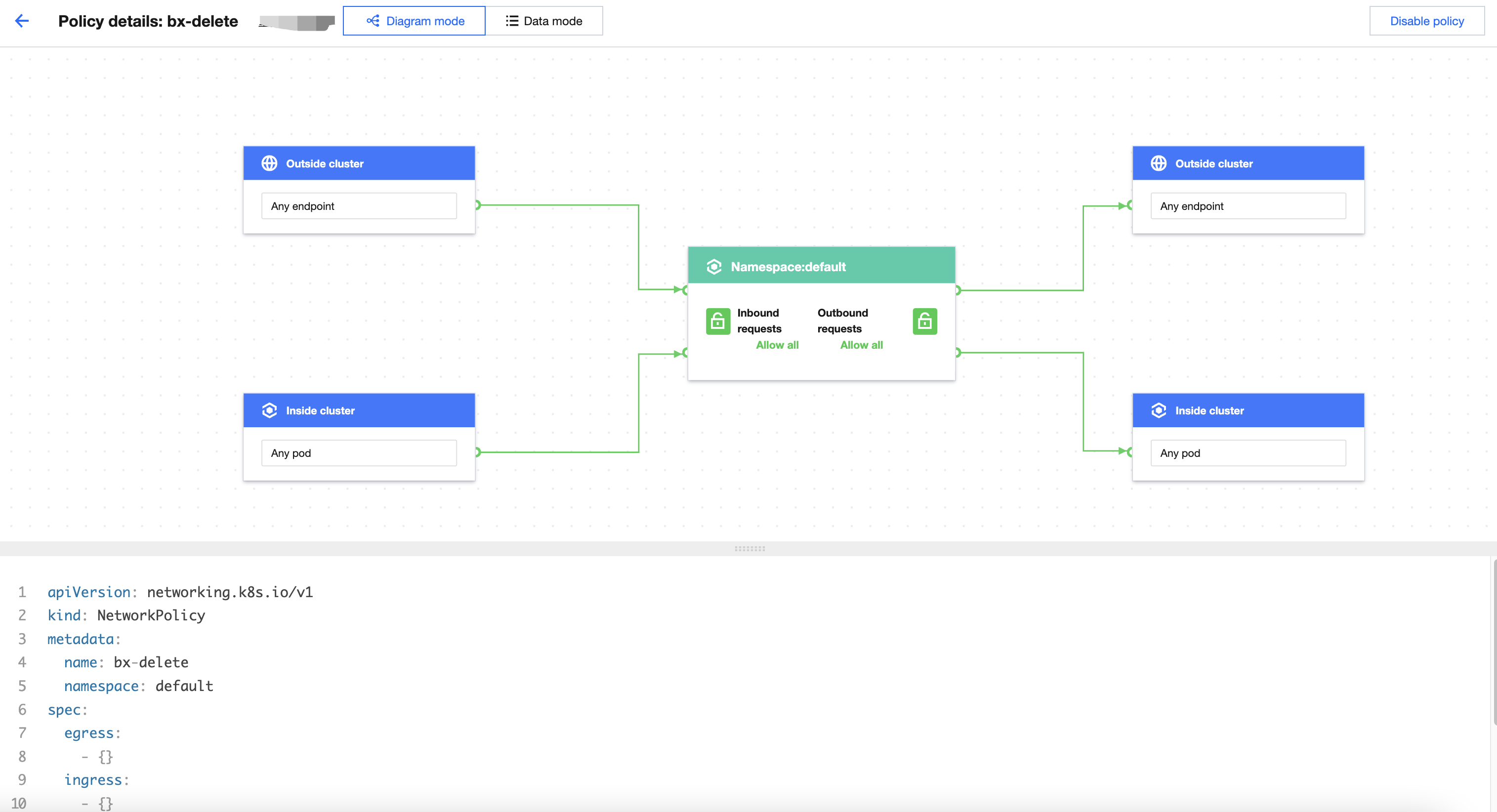Click hexagon icon on right Inside cluster
The image size is (1497, 812).
[x=1158, y=410]
